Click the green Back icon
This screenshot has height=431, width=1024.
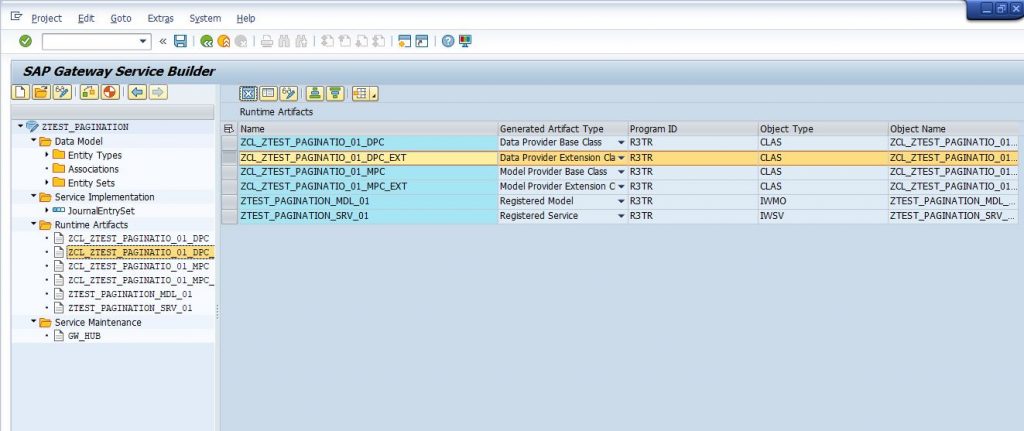[x=206, y=41]
